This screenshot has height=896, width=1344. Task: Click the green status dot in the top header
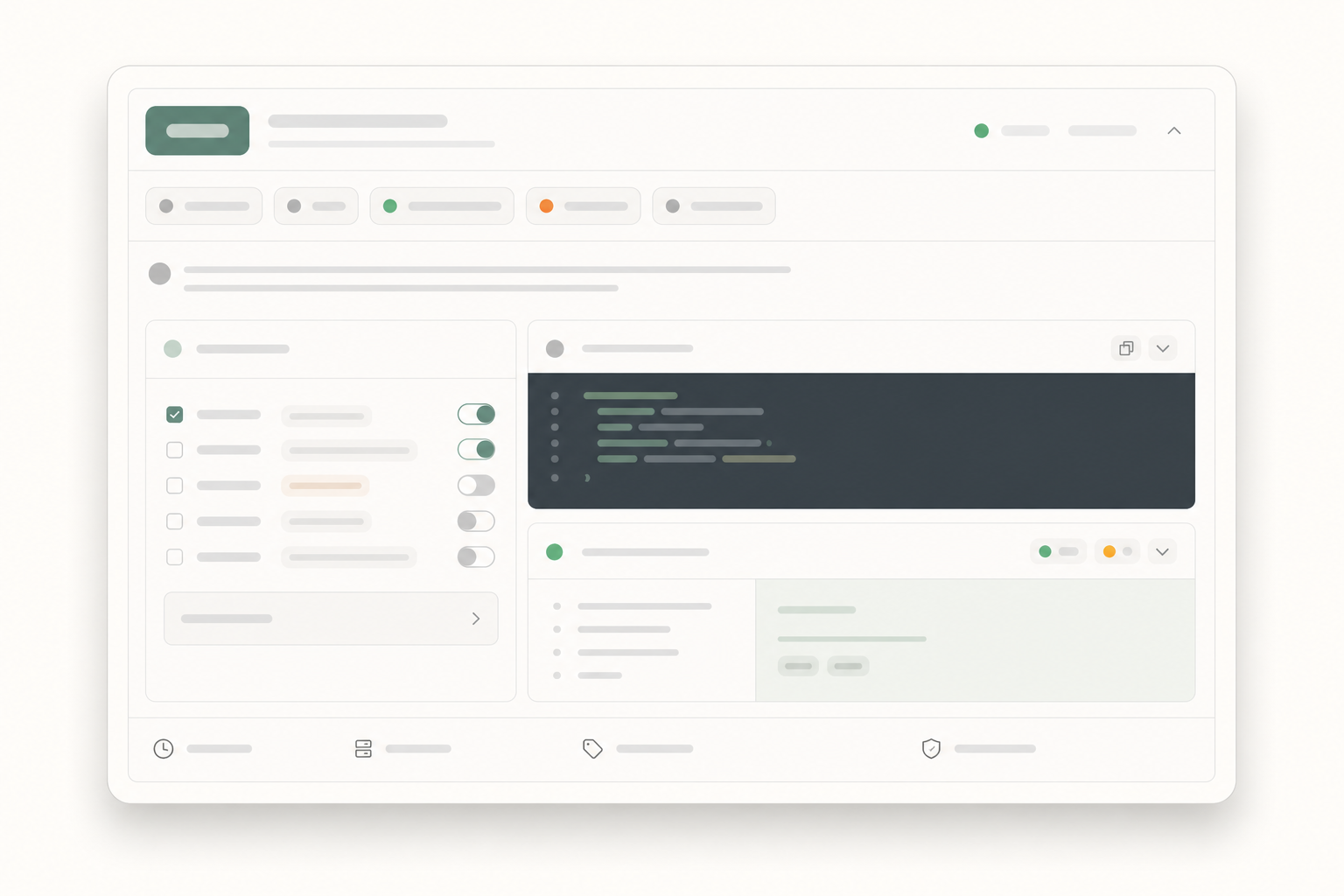(x=982, y=130)
